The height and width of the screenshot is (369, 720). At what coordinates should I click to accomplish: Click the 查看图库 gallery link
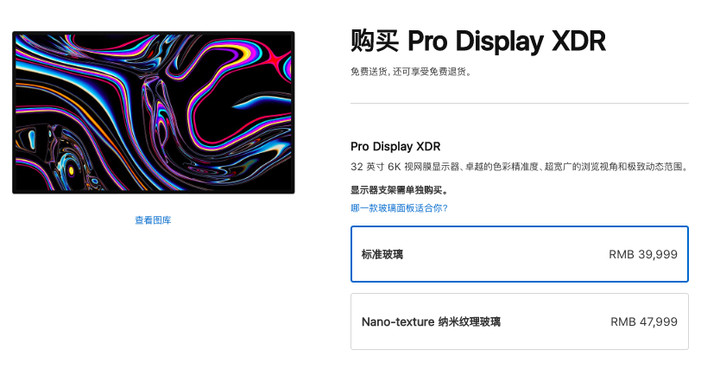[153, 220]
